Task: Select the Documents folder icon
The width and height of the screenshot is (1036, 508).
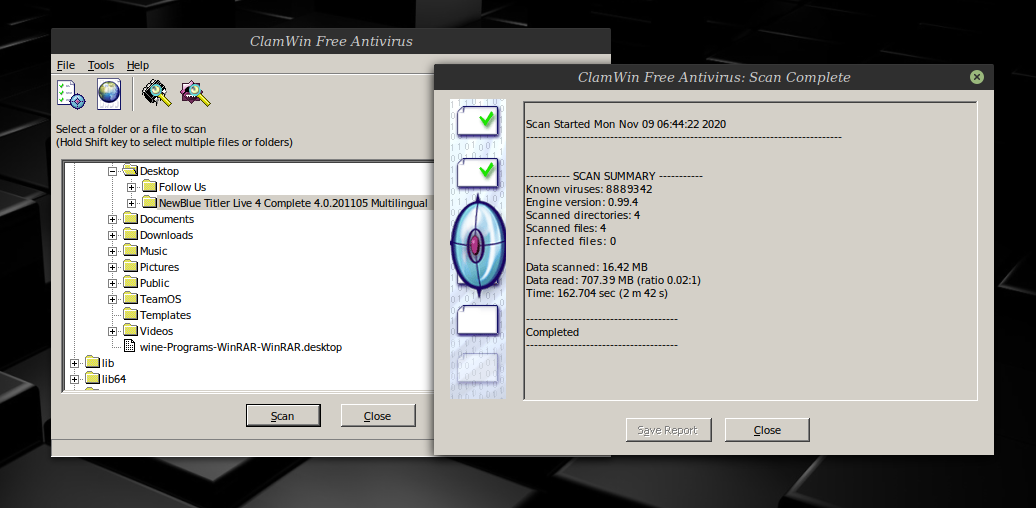Action: click(130, 219)
